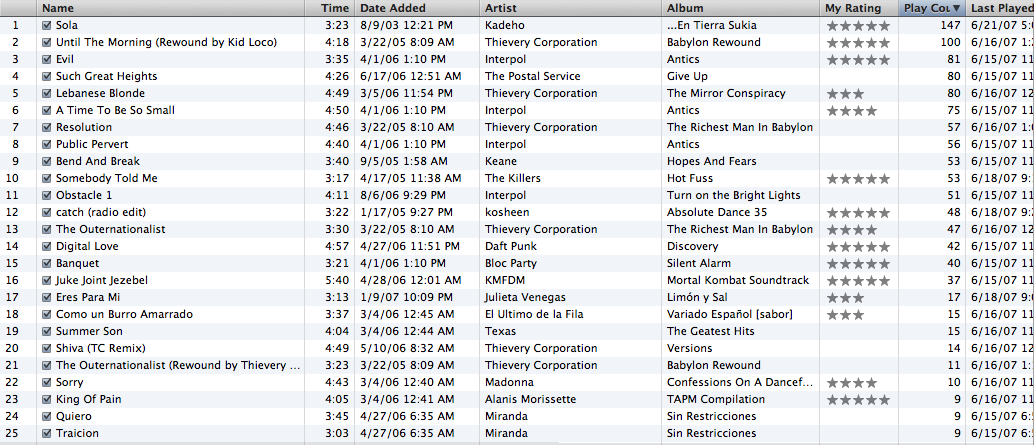Sort by My Rating column header
The width and height of the screenshot is (1034, 445).
pos(859,8)
